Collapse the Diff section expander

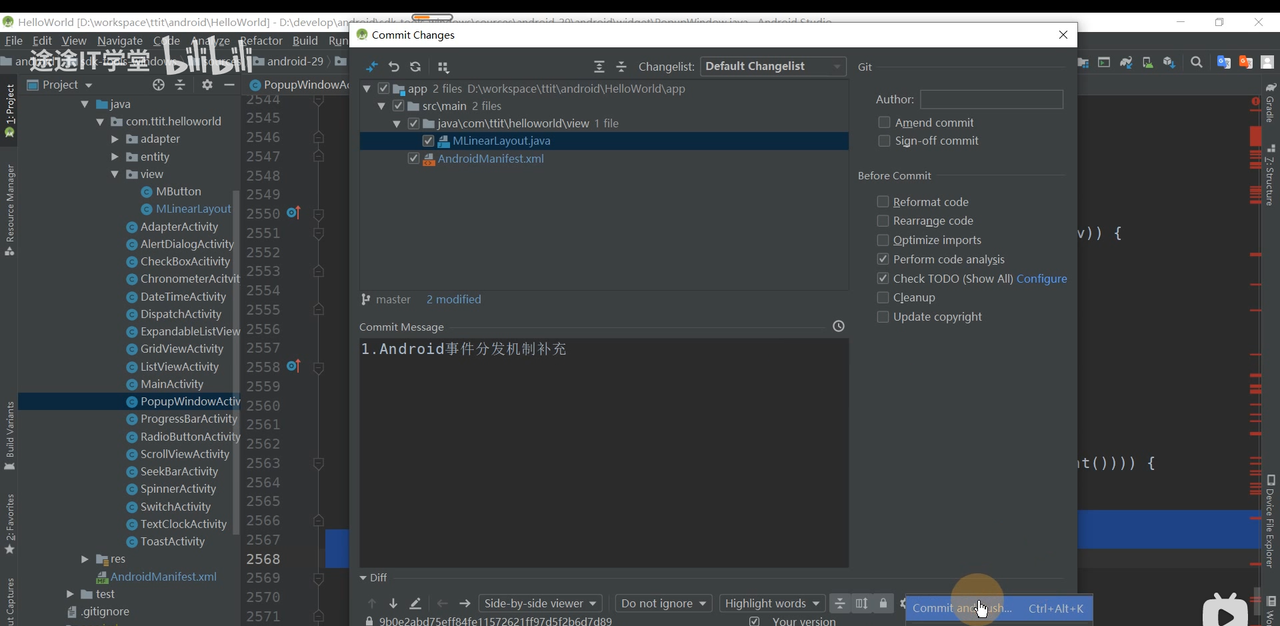click(364, 578)
